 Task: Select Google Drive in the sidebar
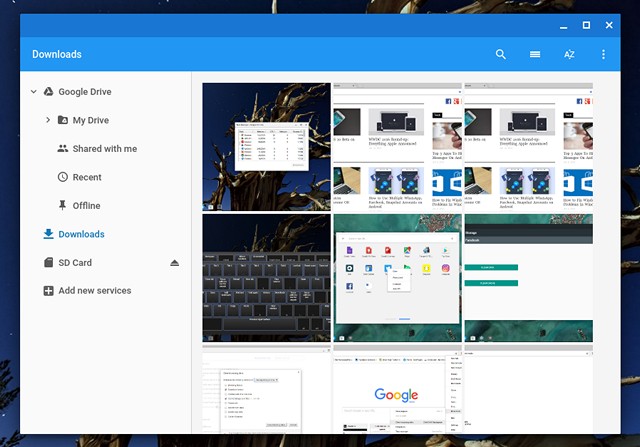click(x=85, y=92)
